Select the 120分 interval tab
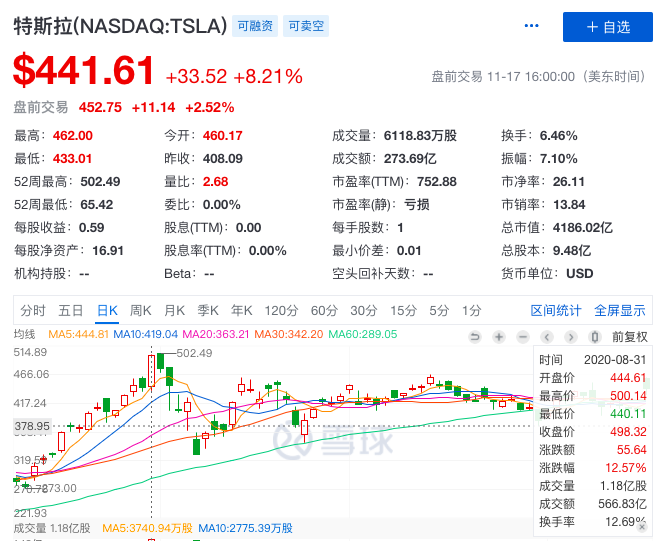Viewport: 661px width, 541px height. point(281,310)
